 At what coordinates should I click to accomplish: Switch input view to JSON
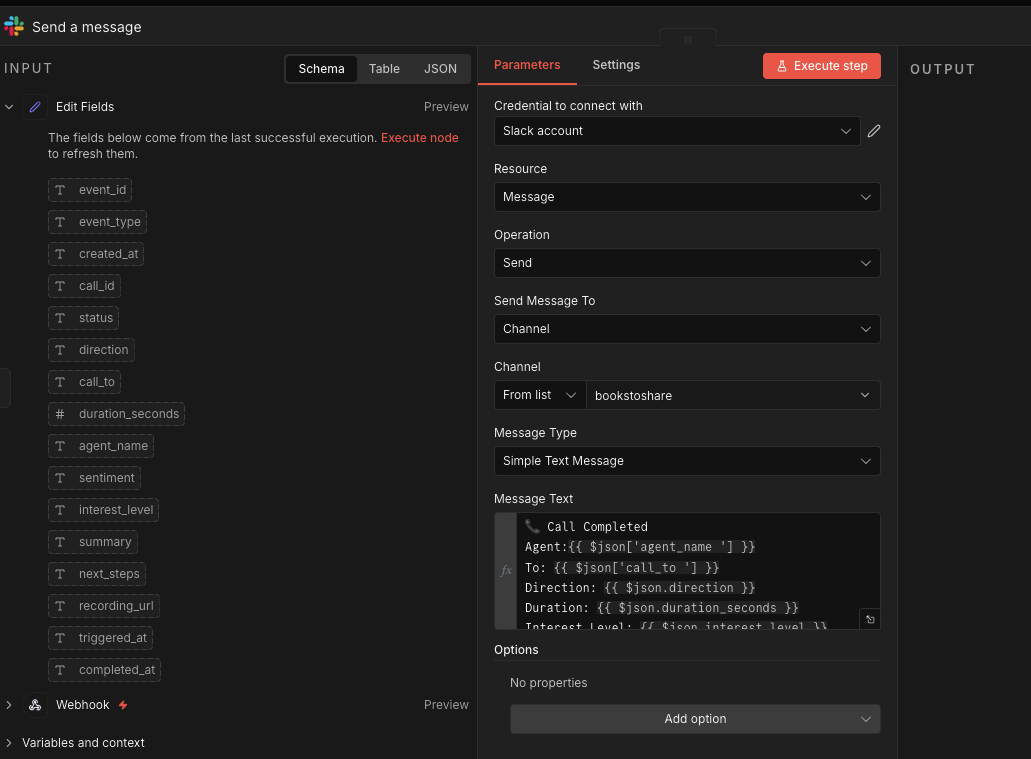(x=440, y=69)
